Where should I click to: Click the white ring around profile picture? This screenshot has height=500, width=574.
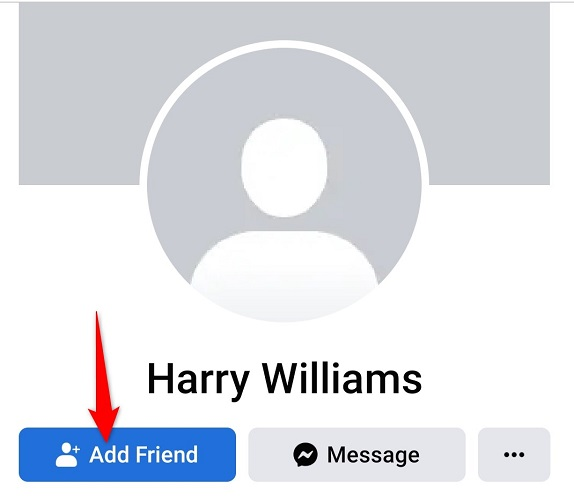pyautogui.click(x=284, y=44)
